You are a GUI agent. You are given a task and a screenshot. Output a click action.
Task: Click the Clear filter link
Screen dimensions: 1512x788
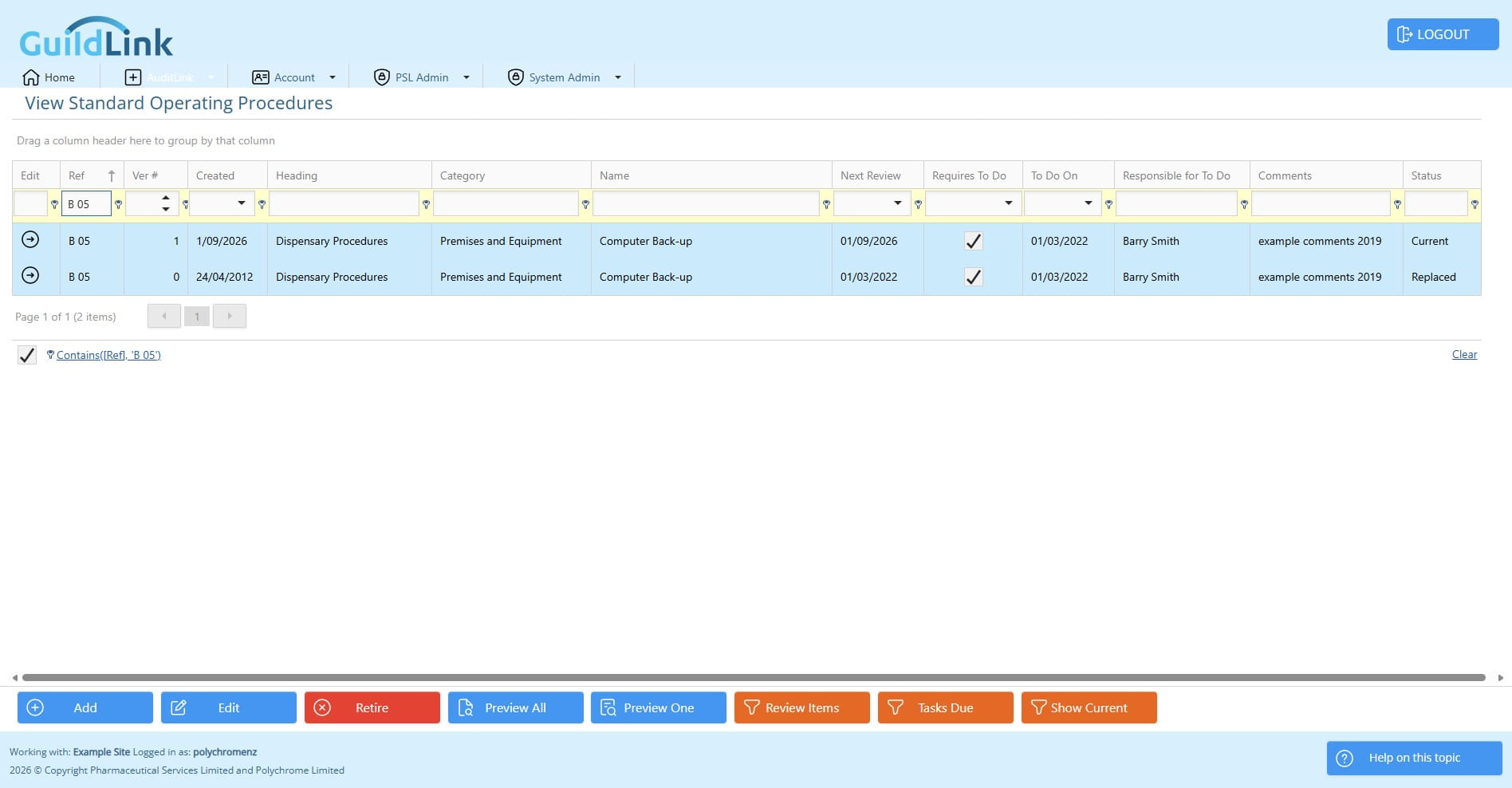click(x=1464, y=354)
